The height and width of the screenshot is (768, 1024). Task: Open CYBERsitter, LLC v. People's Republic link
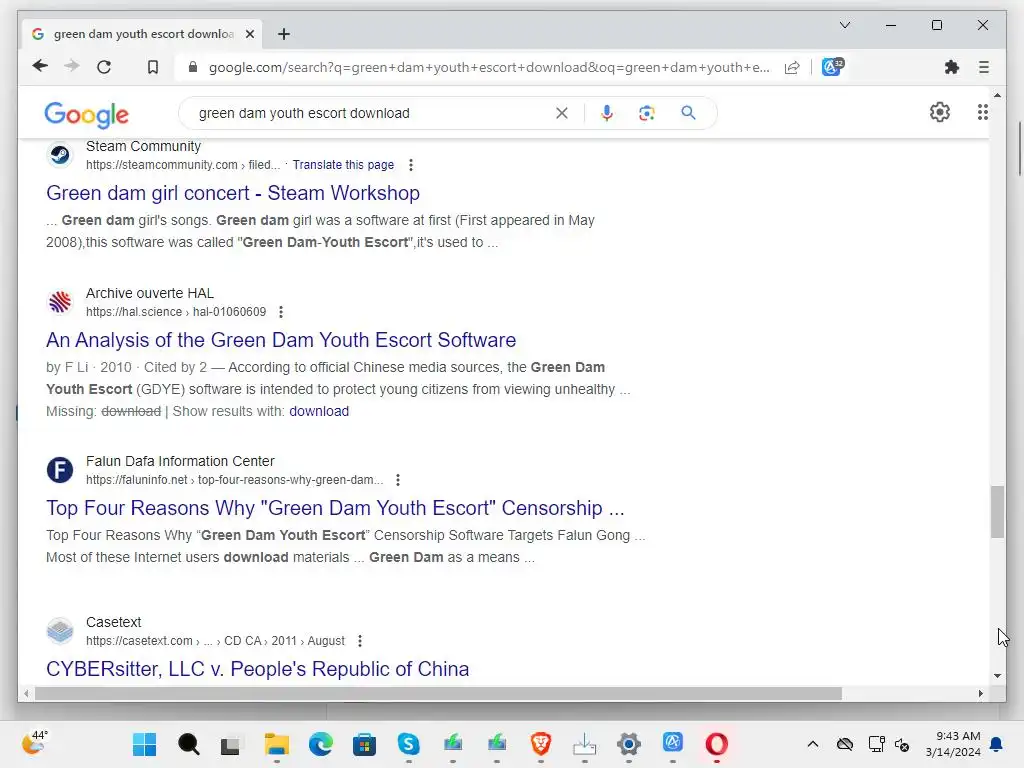pos(257,669)
